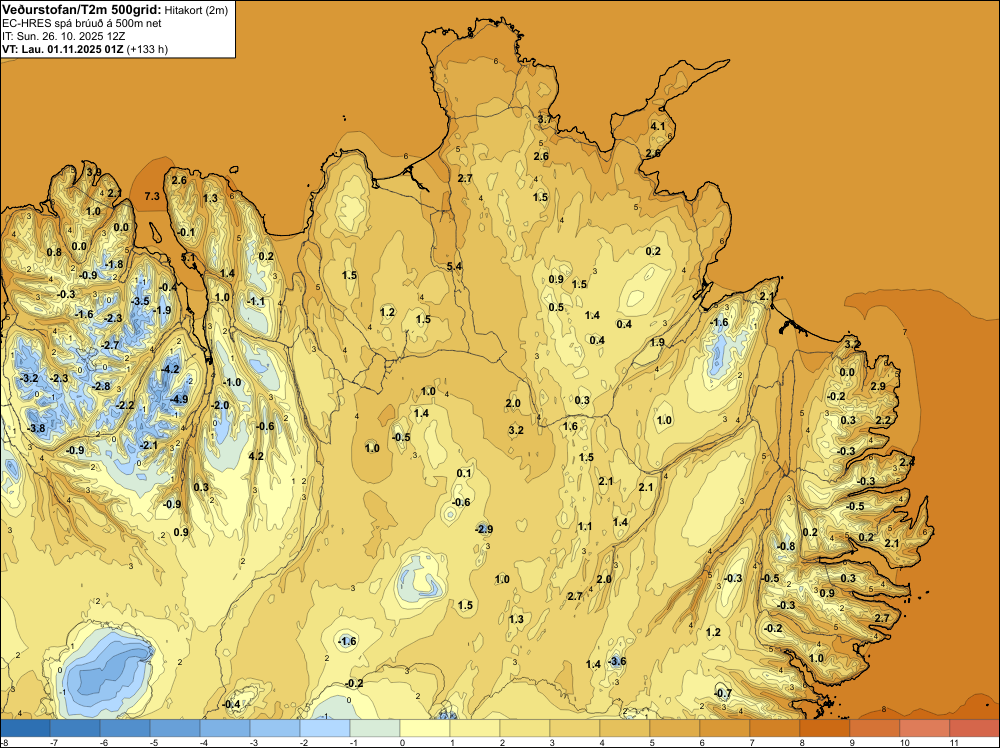Click the title "Veðurstofan/T2m 500grid" in header box
Image resolution: width=1000 pixels, height=748 pixels.
(81, 9)
